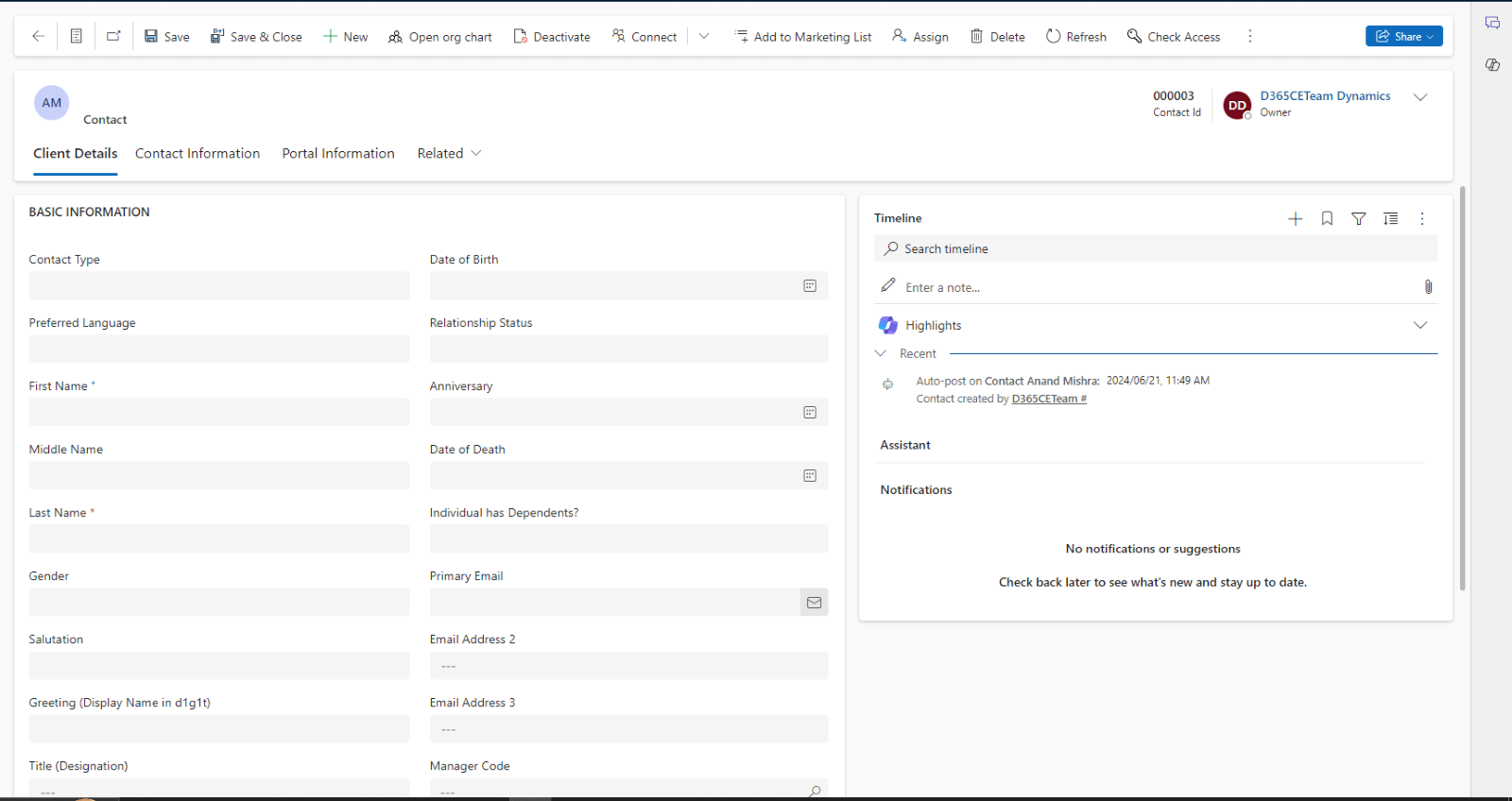Go back using the arrow icon

(x=38, y=36)
